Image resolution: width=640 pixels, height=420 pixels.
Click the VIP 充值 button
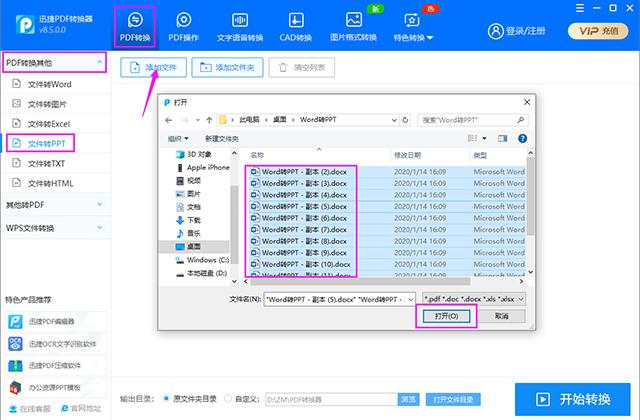tap(598, 31)
